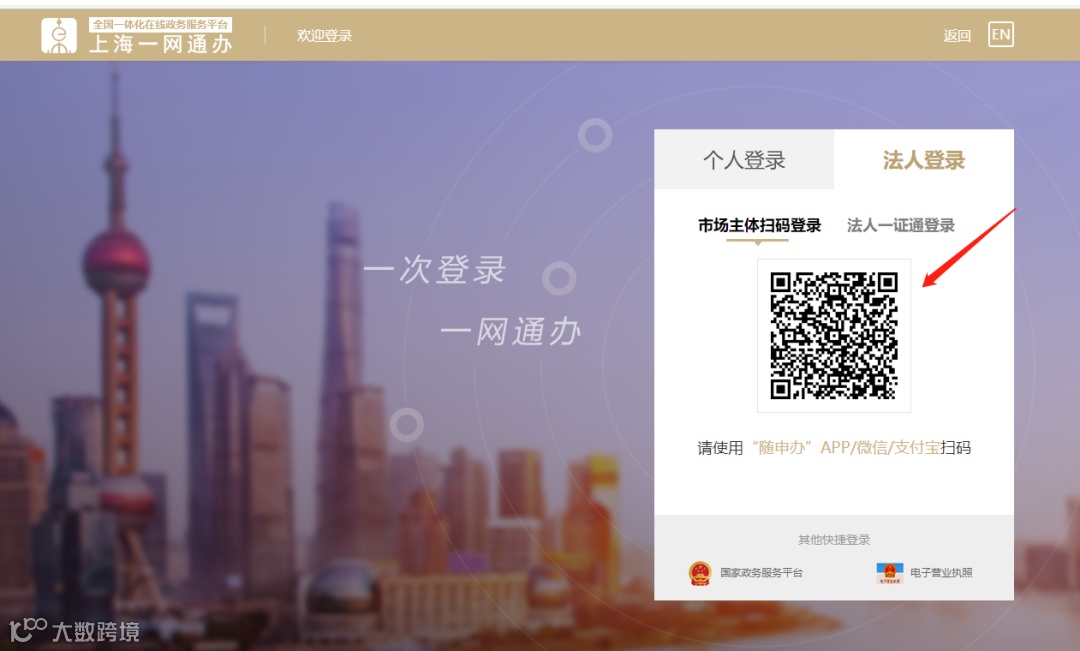Viewport: 1080px width, 651px height.
Task: Open 电子营业执照 quick login link
Action: (x=941, y=572)
